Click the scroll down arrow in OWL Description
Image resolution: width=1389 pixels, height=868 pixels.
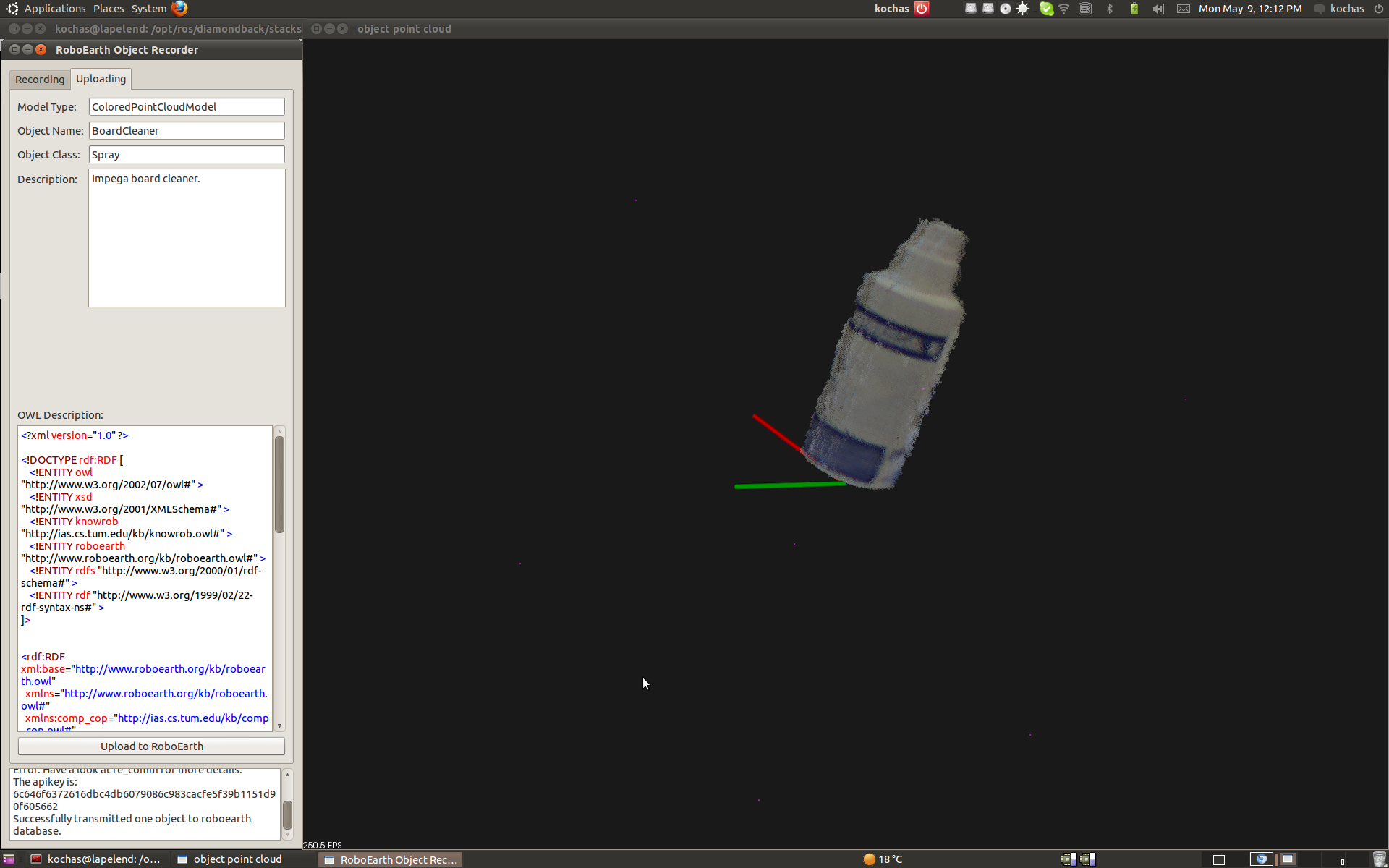pyautogui.click(x=279, y=726)
